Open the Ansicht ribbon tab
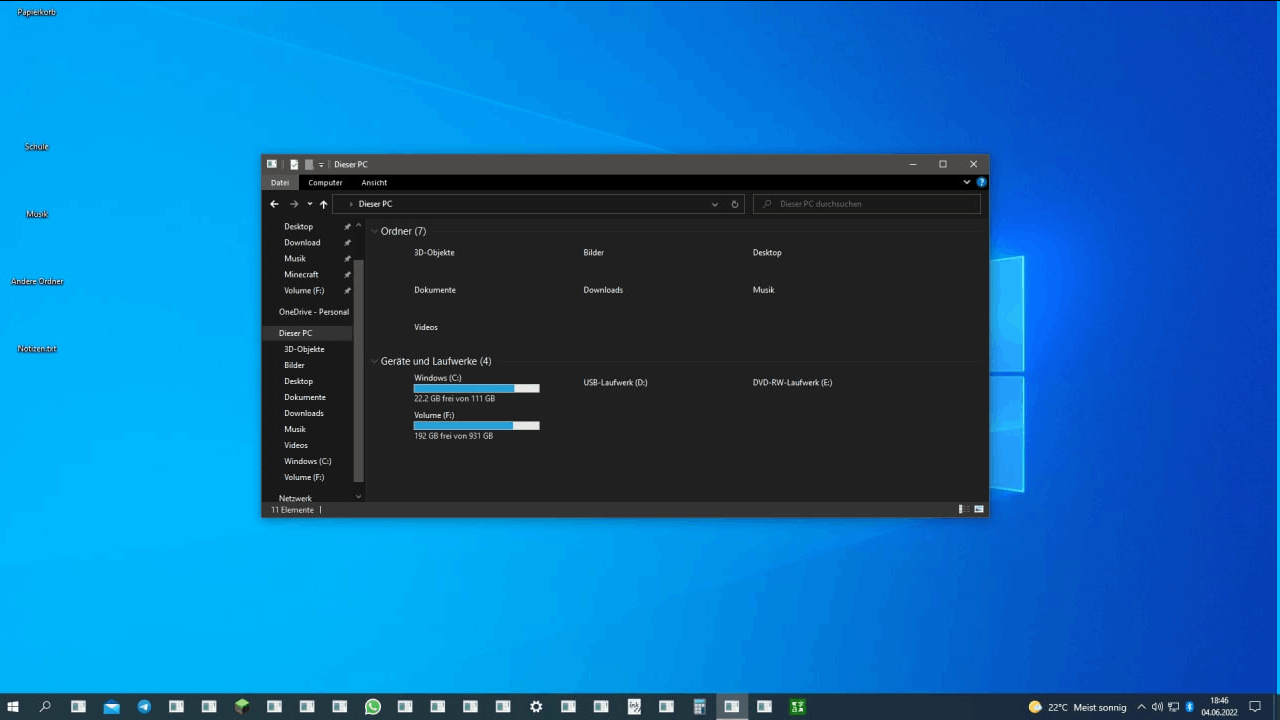The width and height of the screenshot is (1280, 720). click(x=374, y=183)
